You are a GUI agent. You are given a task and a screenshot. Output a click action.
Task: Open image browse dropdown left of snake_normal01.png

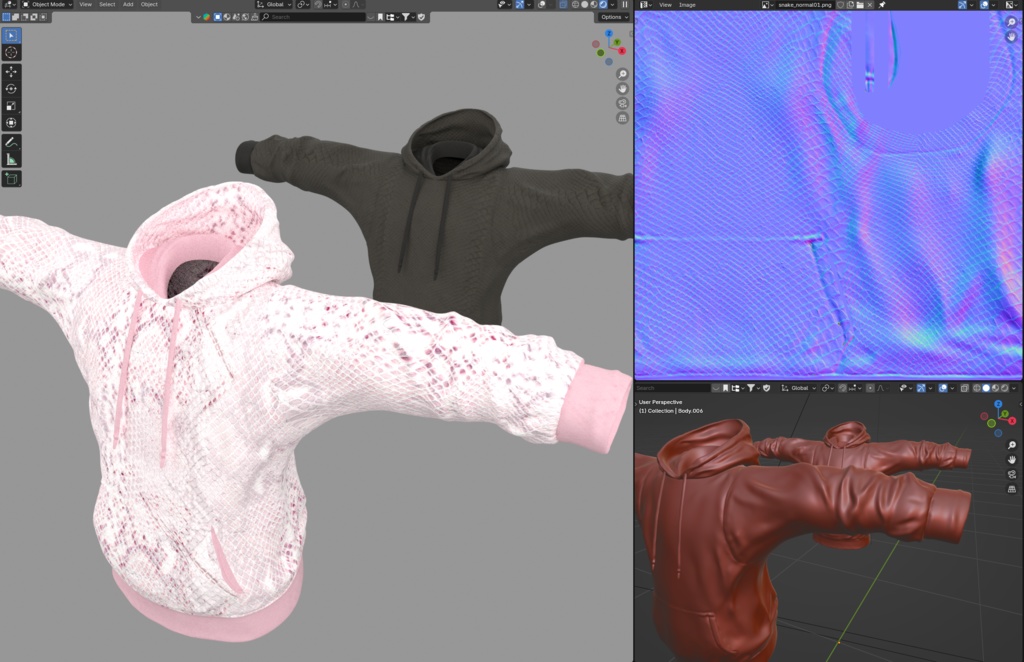tap(767, 5)
